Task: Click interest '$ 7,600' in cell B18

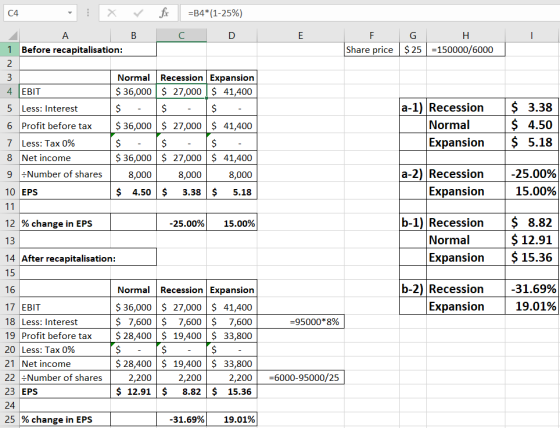Action: pyautogui.click(x=134, y=322)
